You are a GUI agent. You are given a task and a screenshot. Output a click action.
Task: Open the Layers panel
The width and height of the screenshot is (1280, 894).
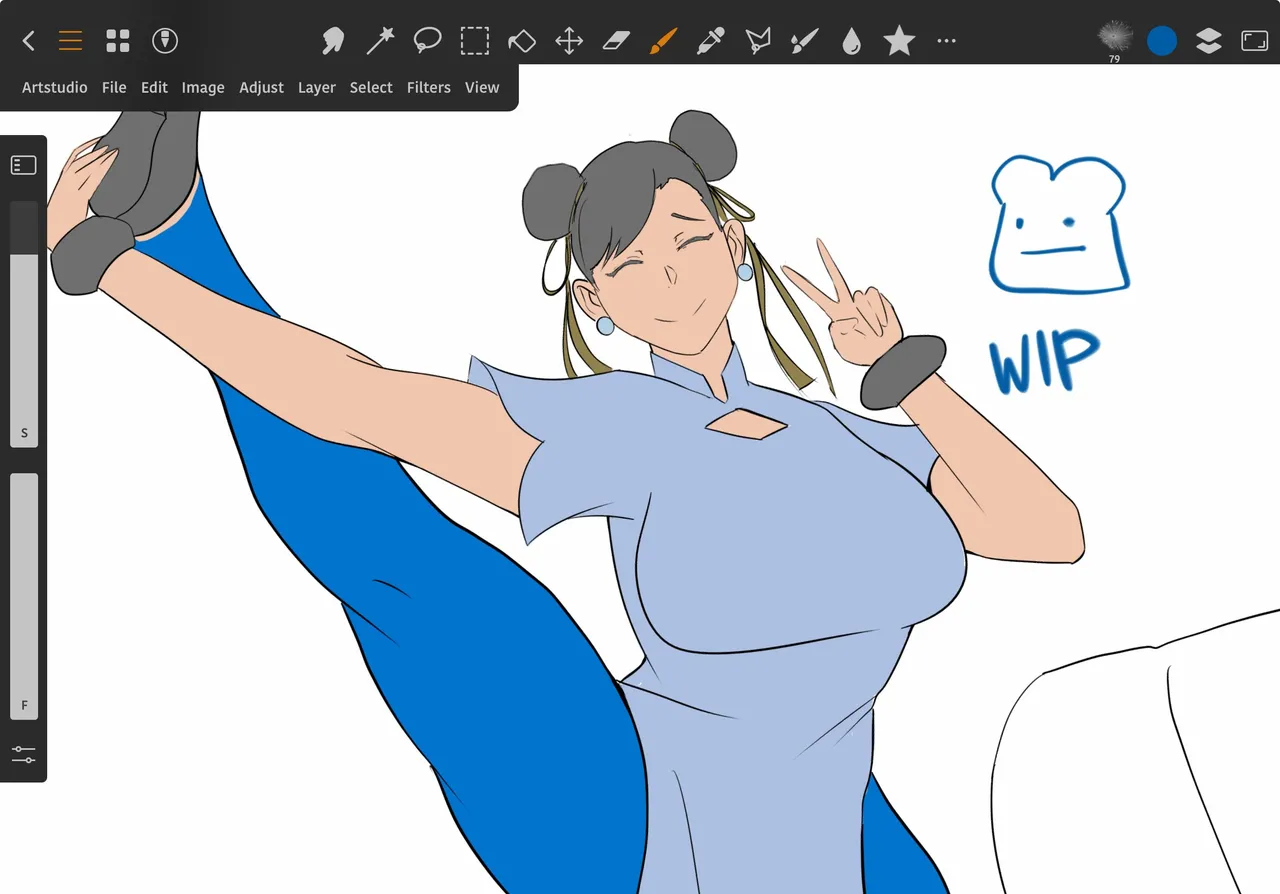(1208, 41)
